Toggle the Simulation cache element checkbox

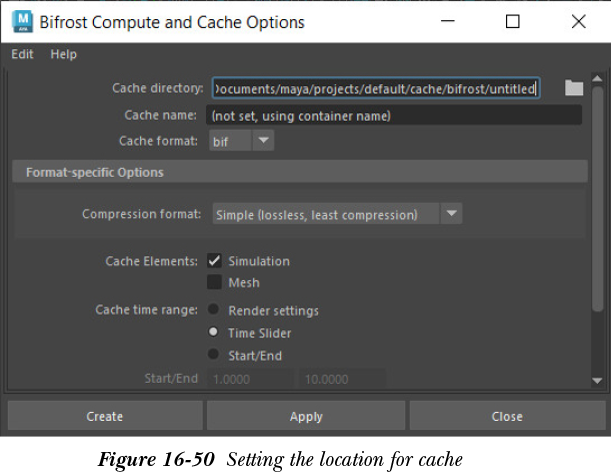(x=214, y=261)
